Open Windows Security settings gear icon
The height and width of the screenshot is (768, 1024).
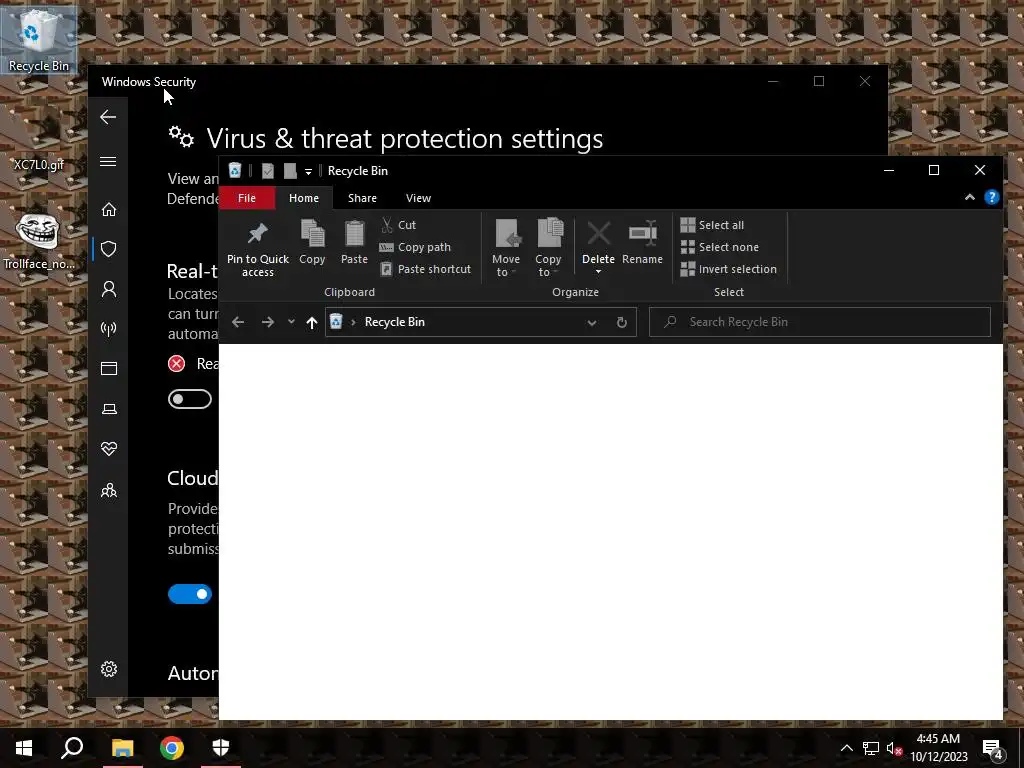tap(108, 669)
